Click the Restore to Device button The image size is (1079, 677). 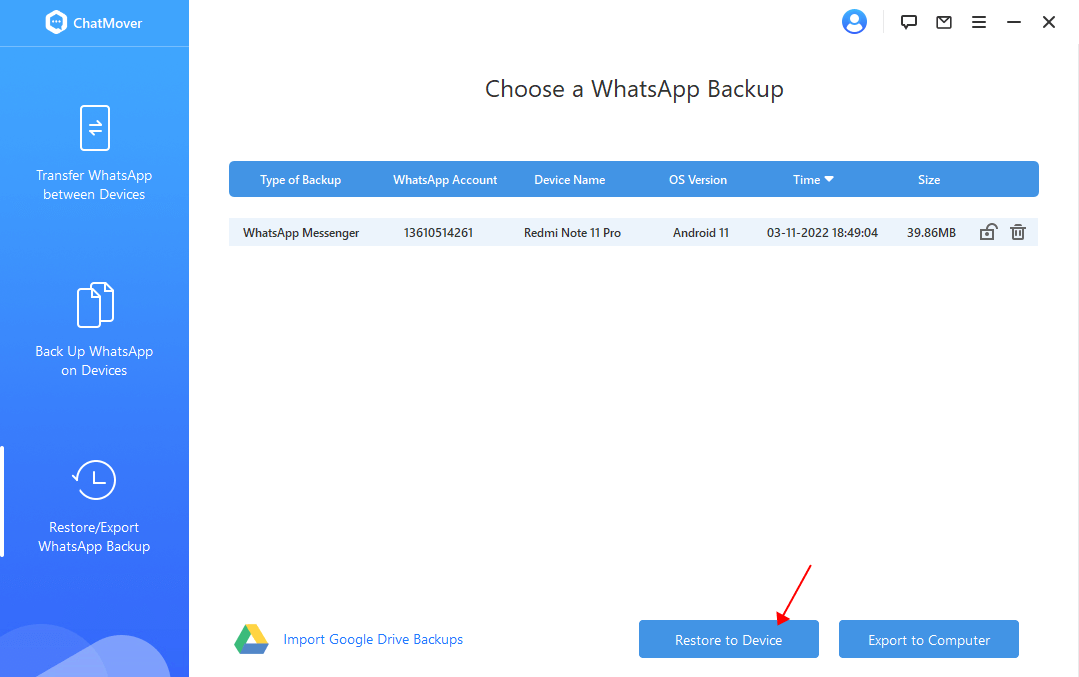pyautogui.click(x=728, y=638)
